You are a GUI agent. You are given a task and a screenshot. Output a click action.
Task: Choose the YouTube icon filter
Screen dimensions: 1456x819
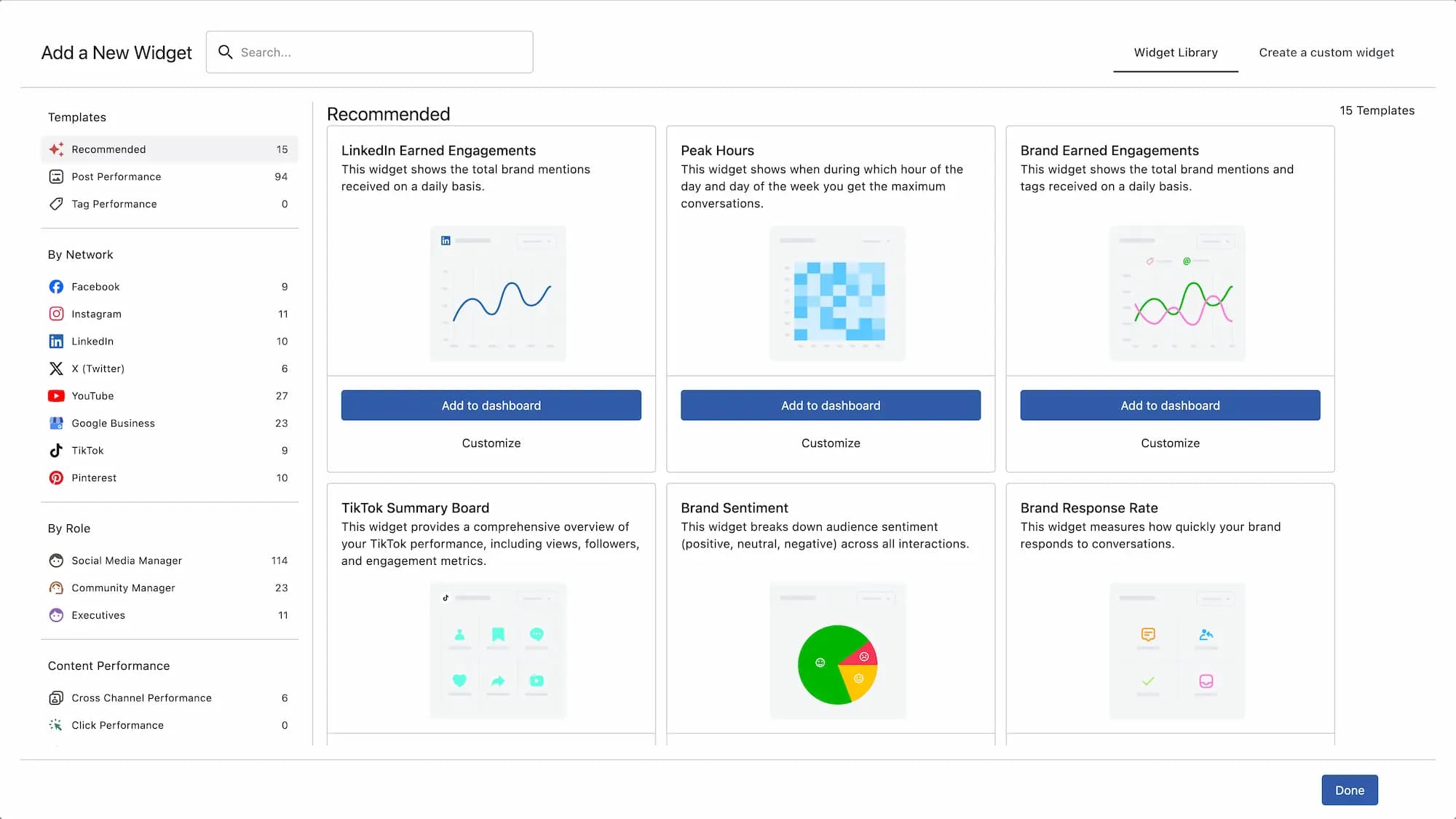[56, 396]
